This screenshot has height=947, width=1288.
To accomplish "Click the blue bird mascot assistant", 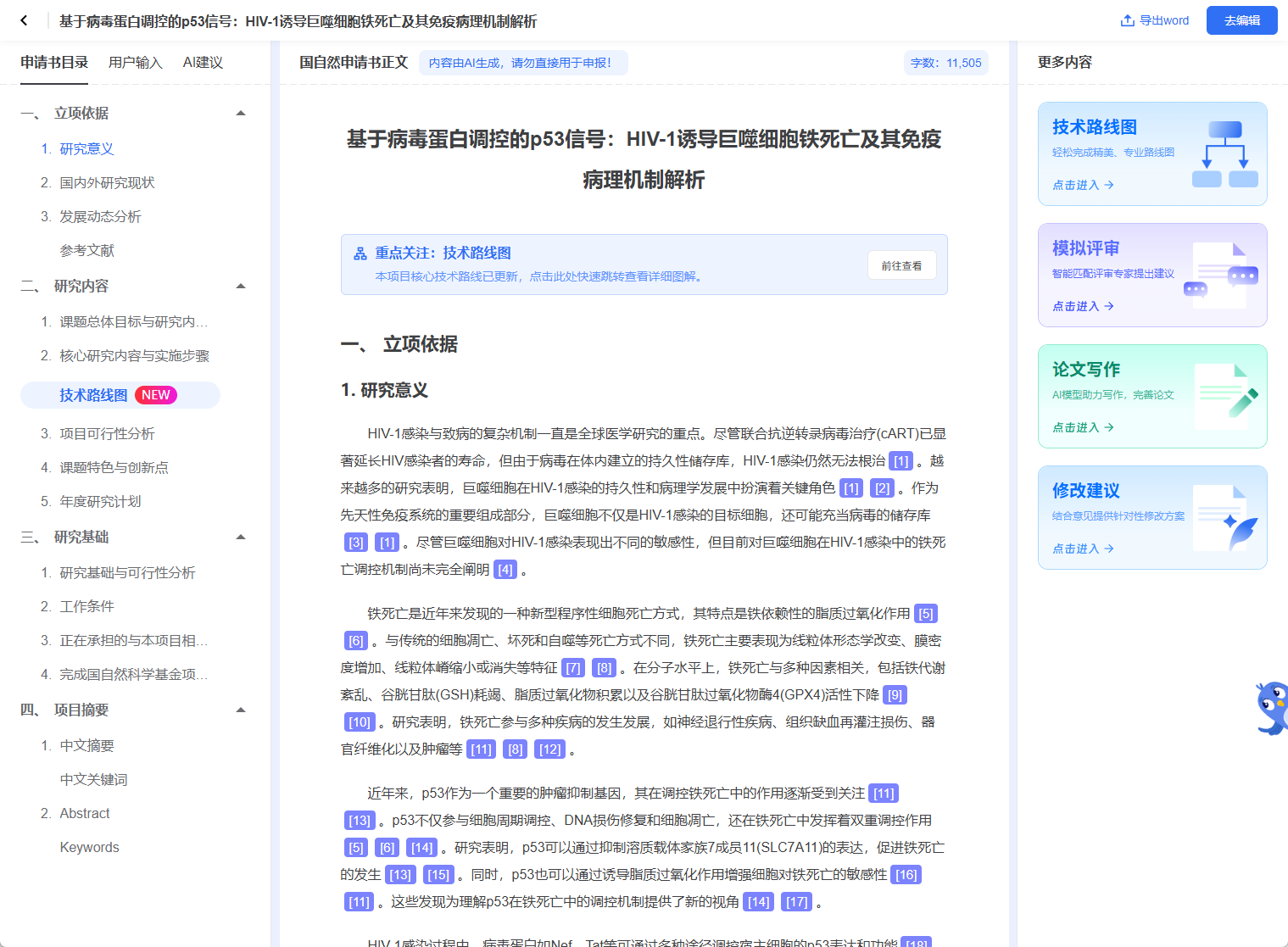I will [x=1272, y=707].
